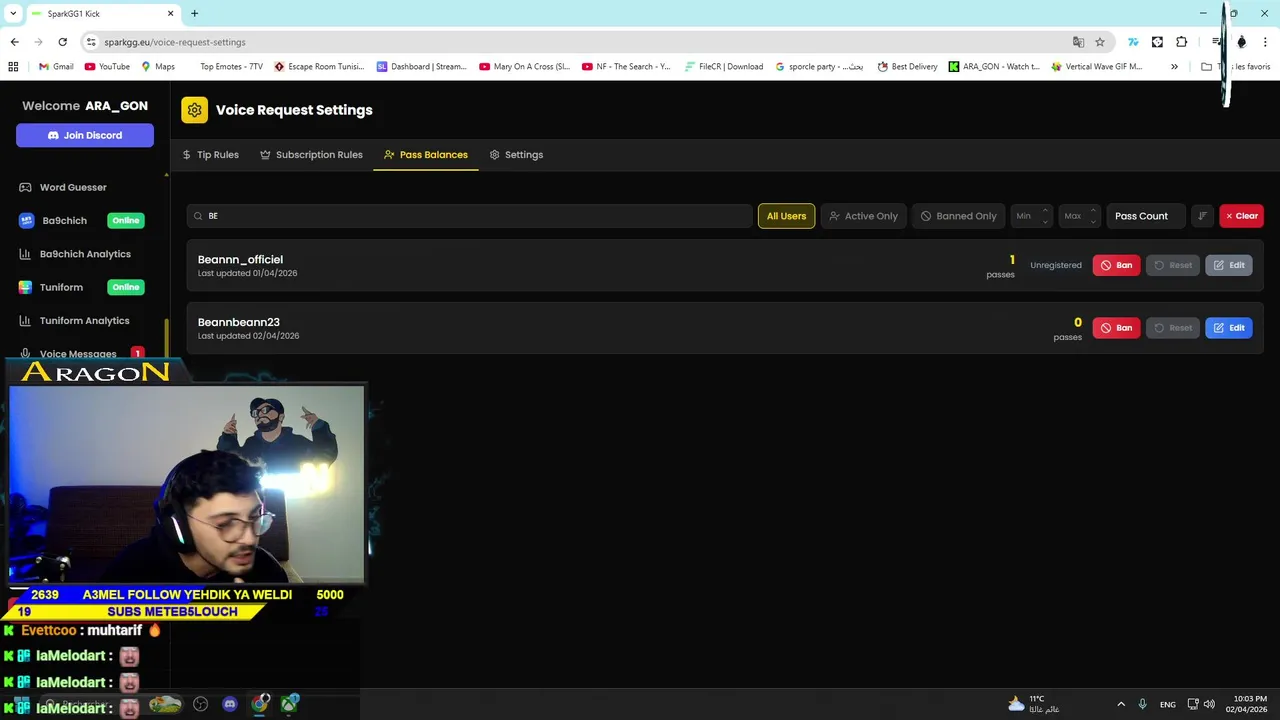Edit passes for Beannn_officiel
This screenshot has width=1280, height=720.
pyautogui.click(x=1228, y=265)
